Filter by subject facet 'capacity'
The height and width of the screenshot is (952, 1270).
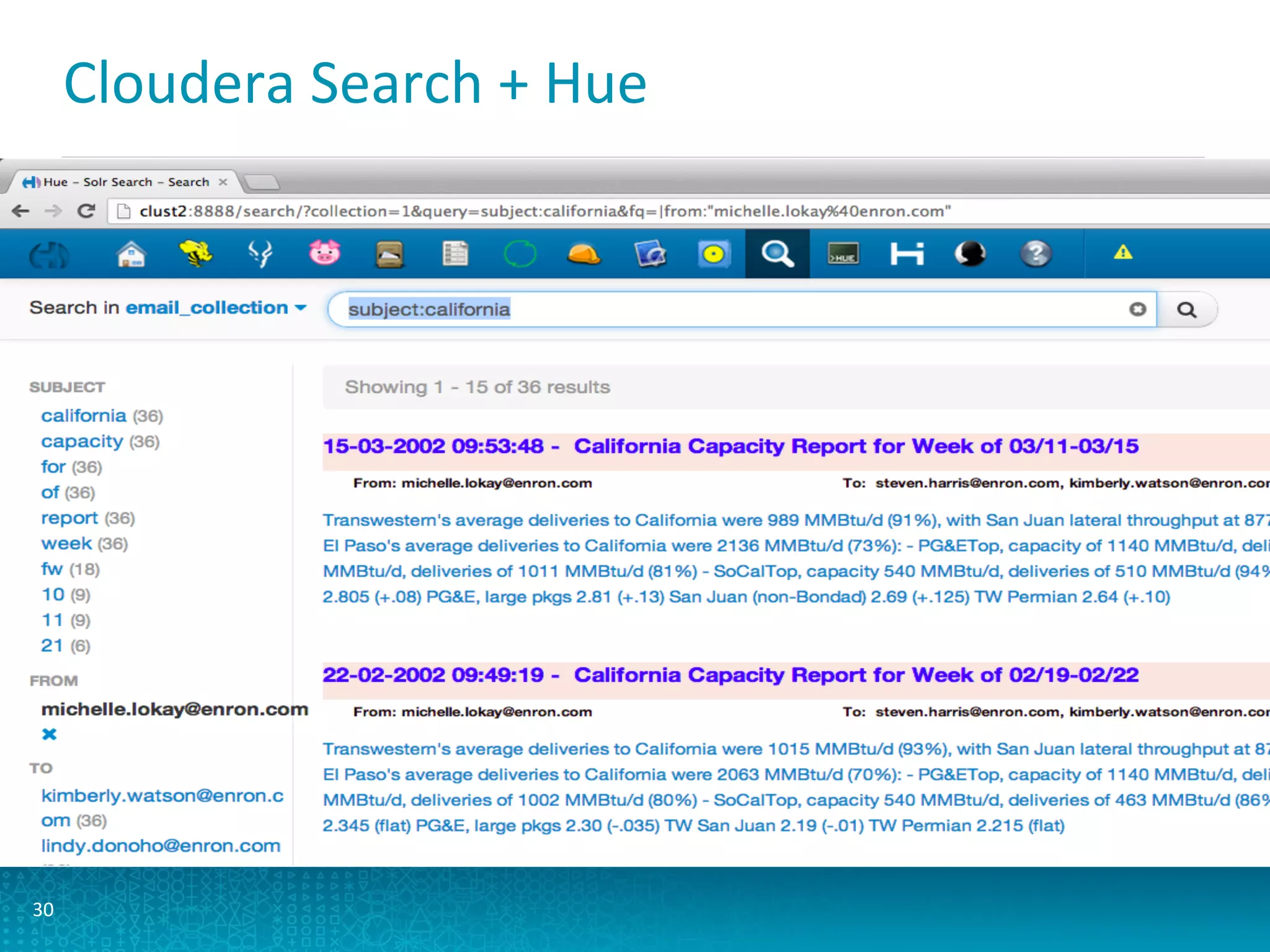click(82, 442)
